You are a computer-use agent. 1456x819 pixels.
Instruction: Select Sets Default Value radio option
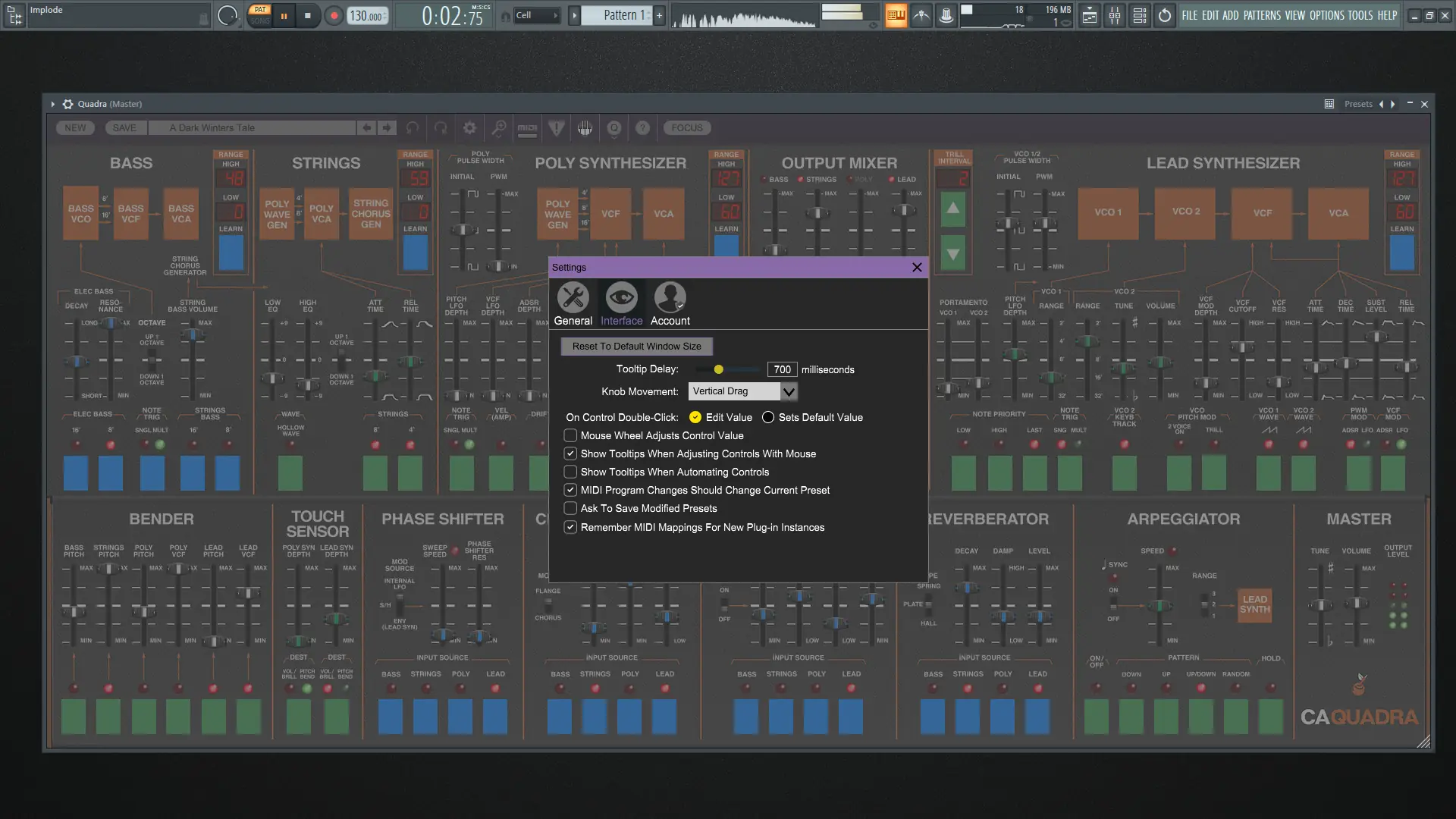pyautogui.click(x=768, y=417)
